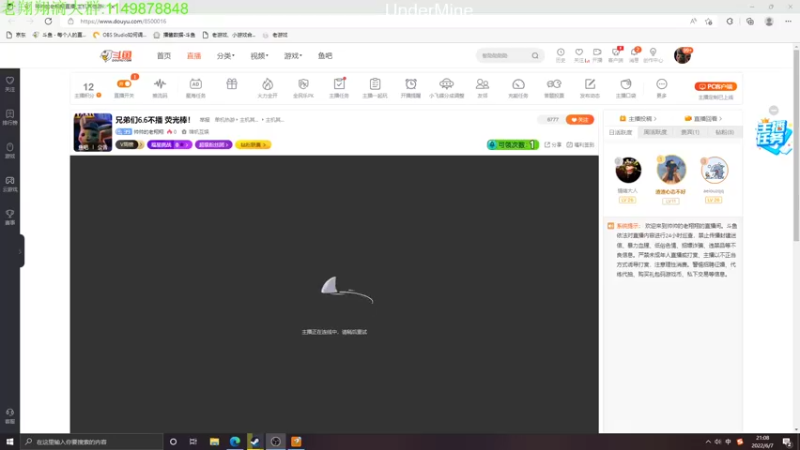Click the dark V badge button

[x=130, y=145]
